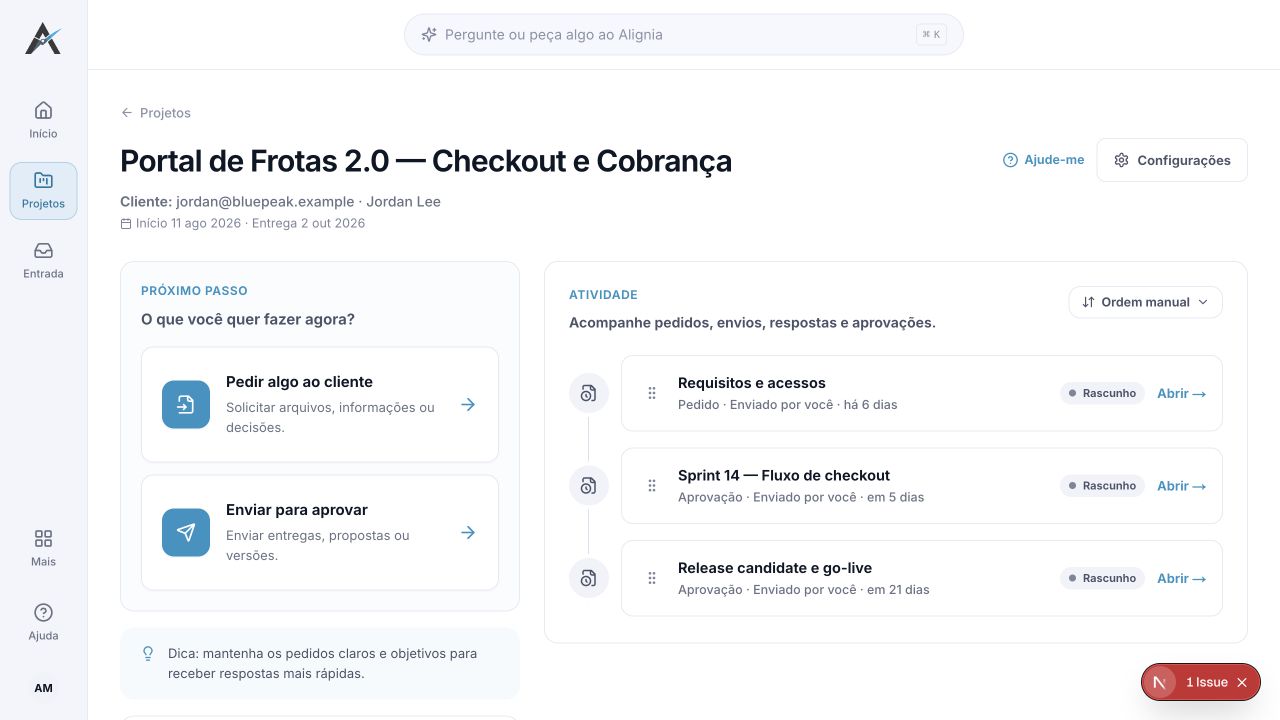Grab drag handle of Sprint 14 row
1280x720 pixels.
point(652,486)
